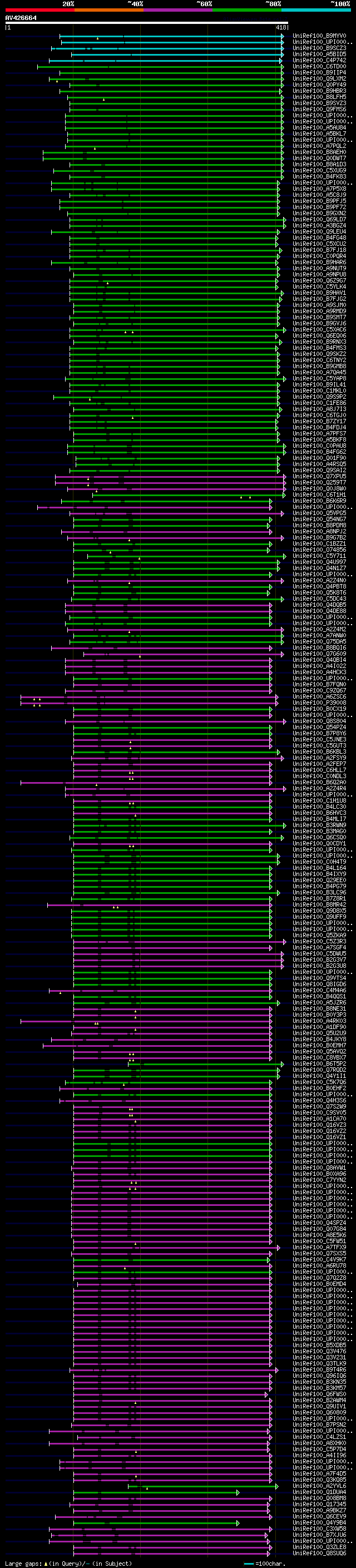
Task: Select the UniRef100_A2YVL6 label
Action: tap(319, 1486)
